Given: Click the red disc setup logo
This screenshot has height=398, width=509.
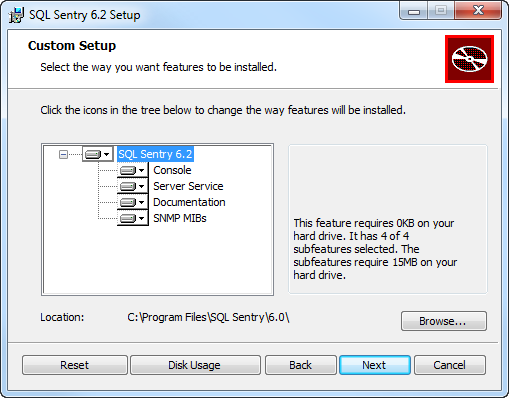Looking at the screenshot, I should 469,59.
